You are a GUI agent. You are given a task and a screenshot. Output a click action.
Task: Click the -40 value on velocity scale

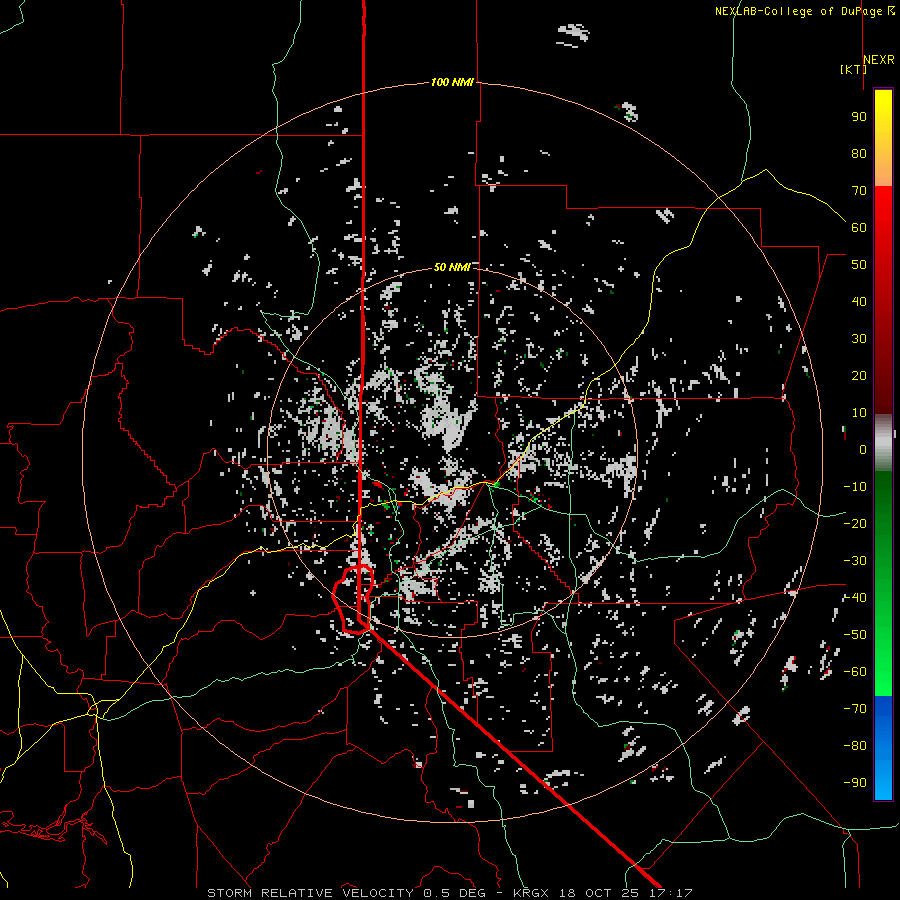click(x=855, y=598)
